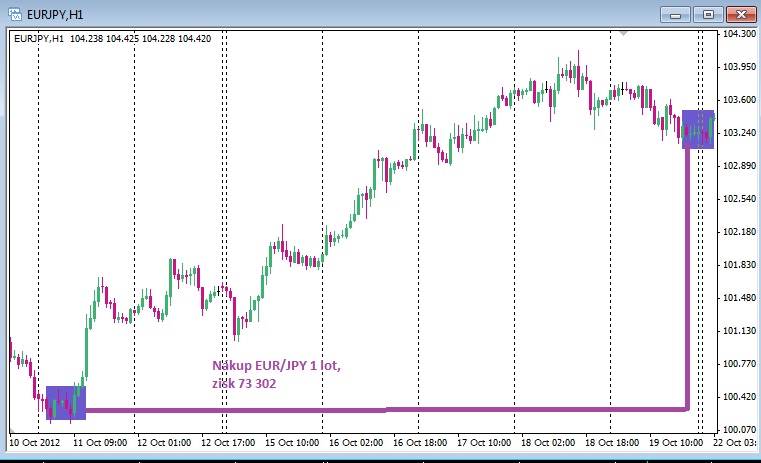Click price label 100.770 on price scale
761x463 pixels.
click(x=739, y=364)
